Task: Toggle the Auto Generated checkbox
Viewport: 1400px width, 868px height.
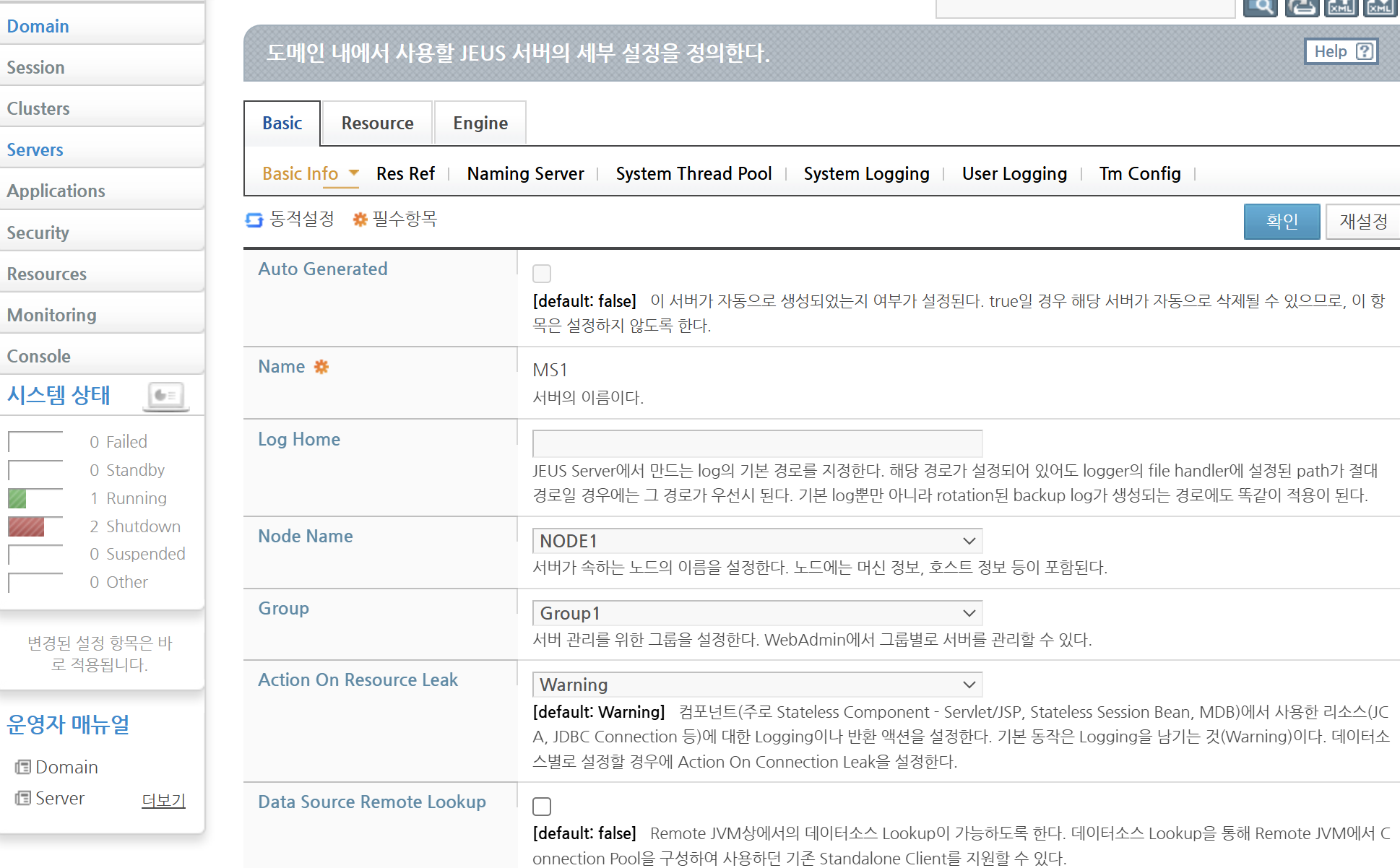Action: pyautogui.click(x=542, y=274)
